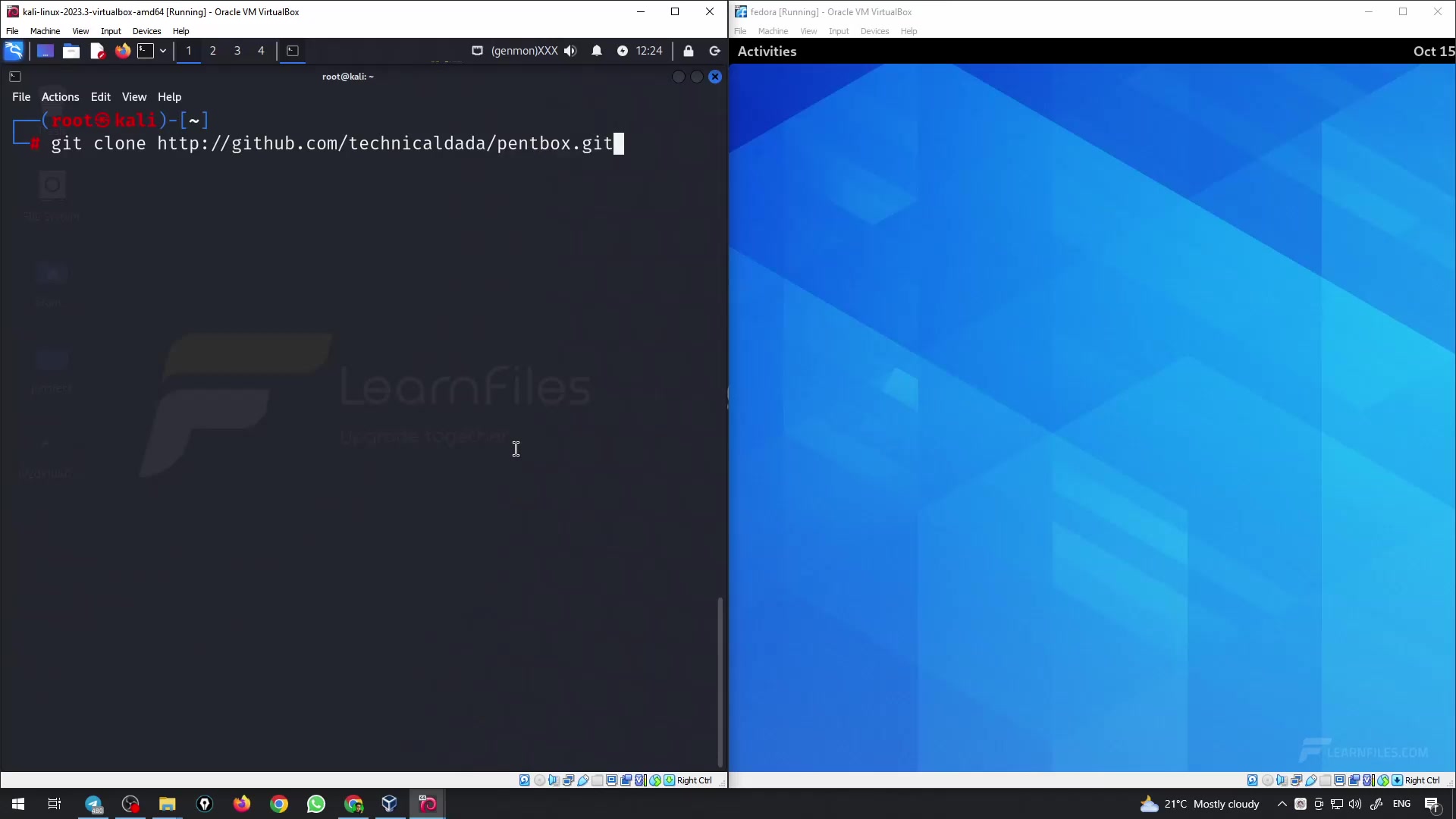1456x819 pixels.
Task: Click the Kali lock screen icon
Action: tap(689, 51)
